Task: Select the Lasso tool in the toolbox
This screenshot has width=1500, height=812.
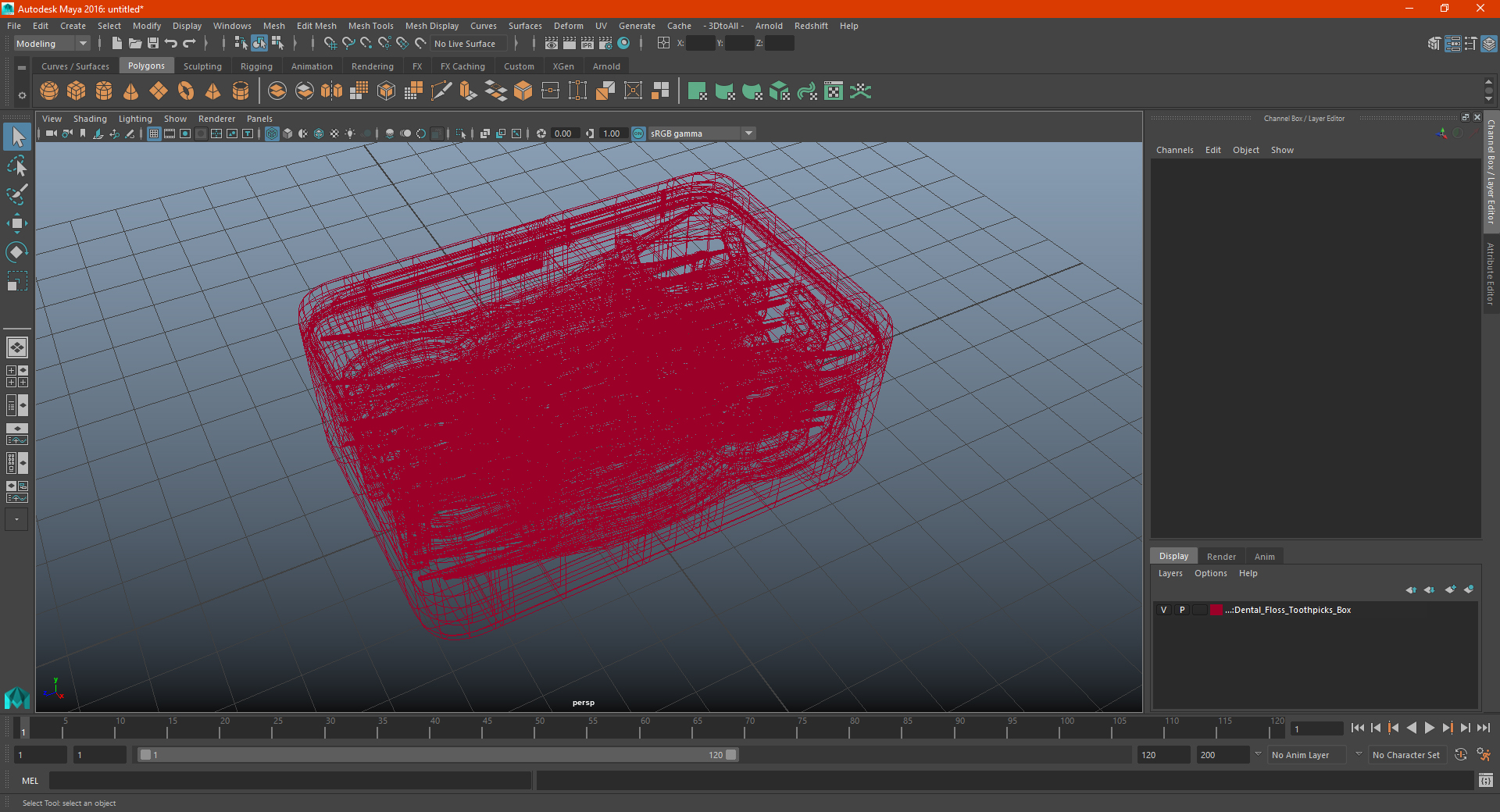Action: (17, 166)
